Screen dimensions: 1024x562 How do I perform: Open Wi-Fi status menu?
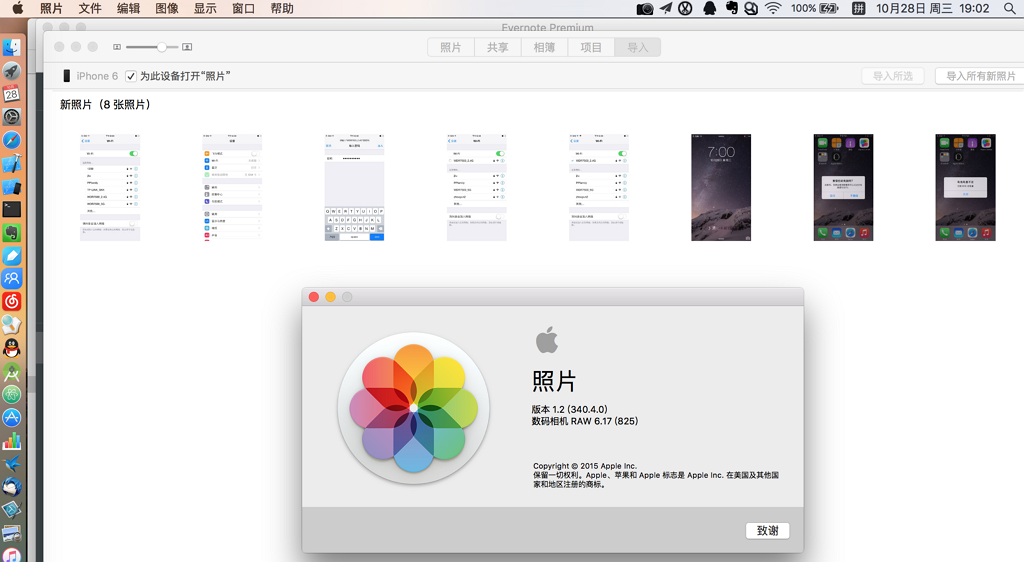(x=773, y=8)
